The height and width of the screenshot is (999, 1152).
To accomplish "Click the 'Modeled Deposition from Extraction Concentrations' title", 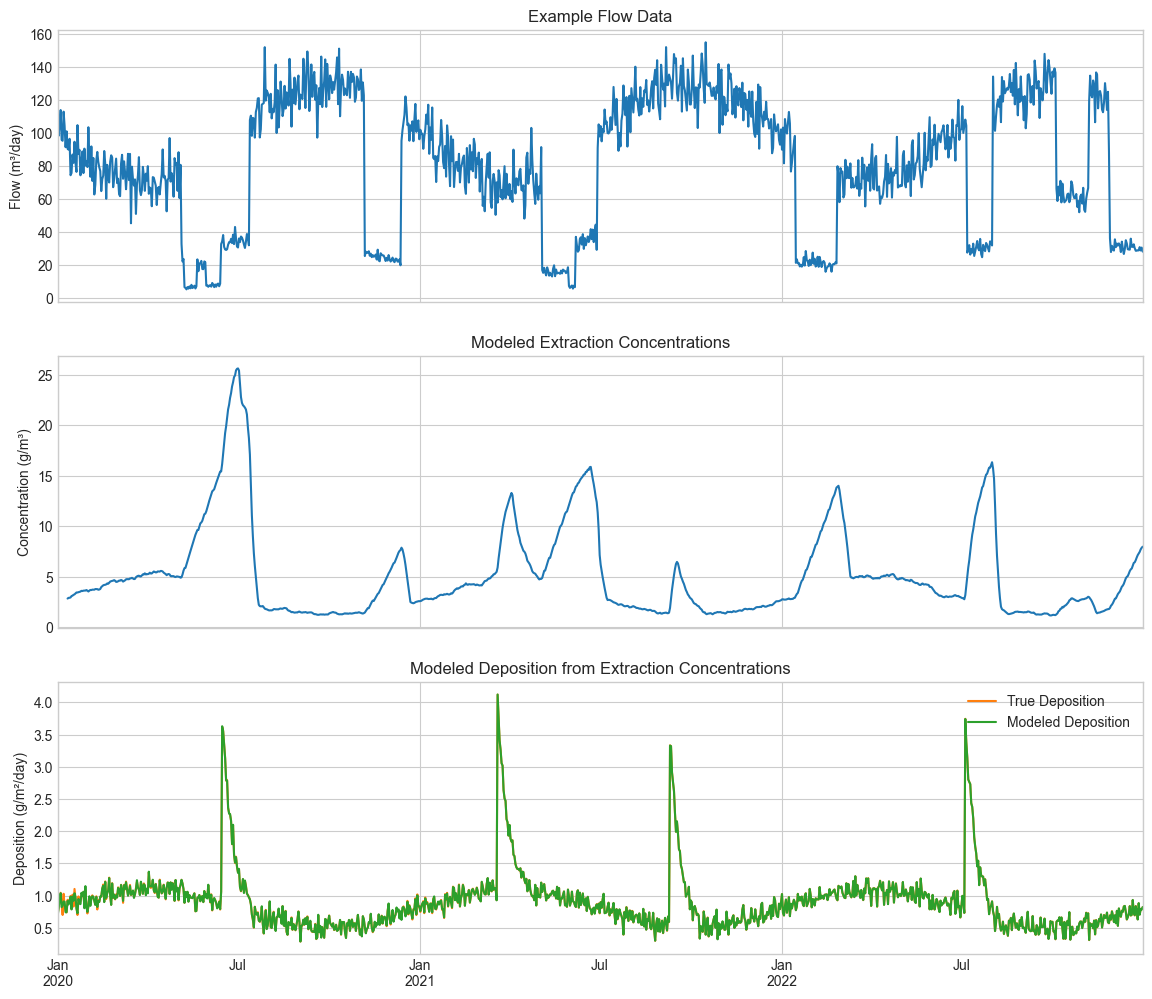I will point(600,668).
